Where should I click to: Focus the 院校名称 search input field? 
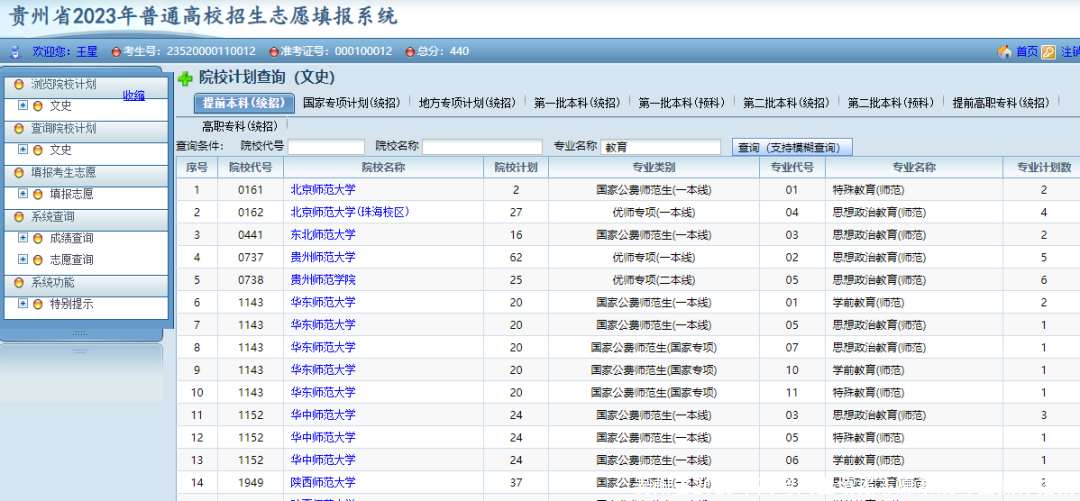[x=482, y=147]
